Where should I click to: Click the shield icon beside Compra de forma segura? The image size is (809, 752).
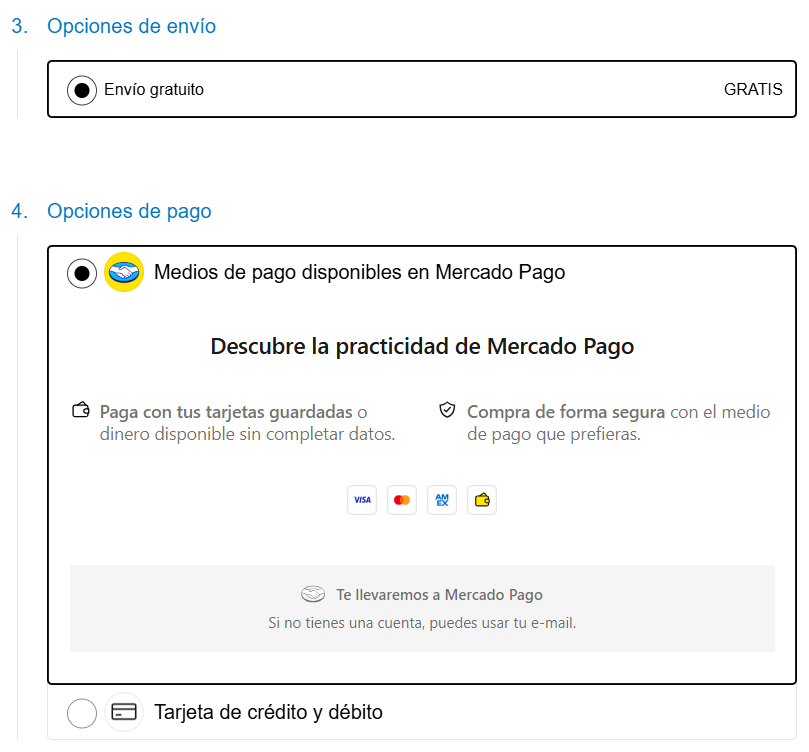pos(447,411)
